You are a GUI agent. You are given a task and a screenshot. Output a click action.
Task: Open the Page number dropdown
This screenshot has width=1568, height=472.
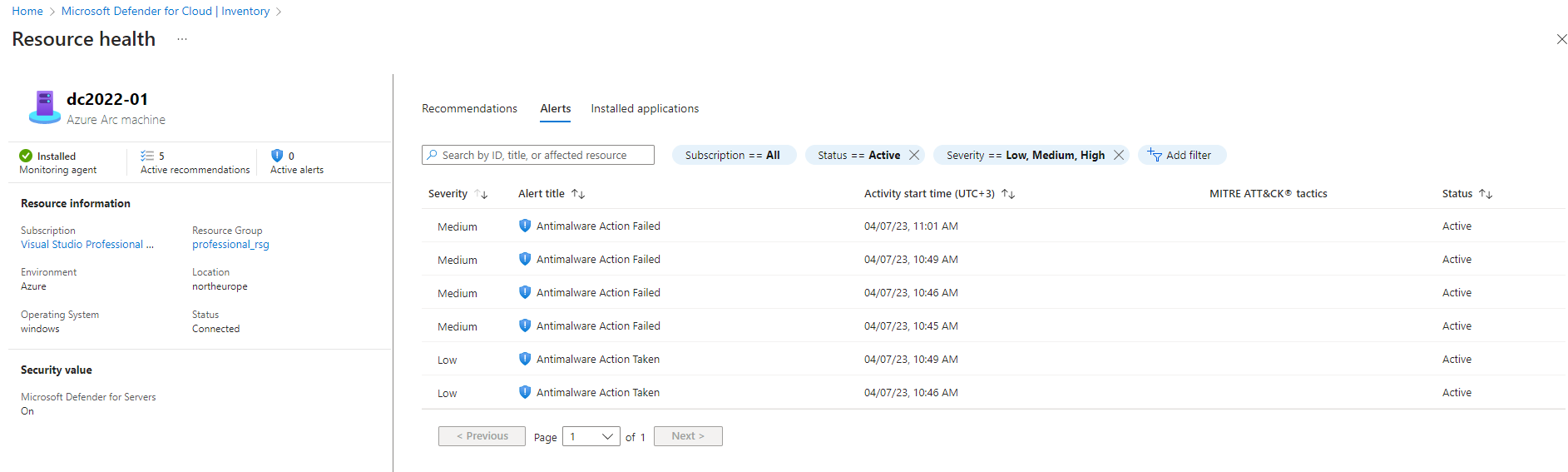[x=591, y=436]
